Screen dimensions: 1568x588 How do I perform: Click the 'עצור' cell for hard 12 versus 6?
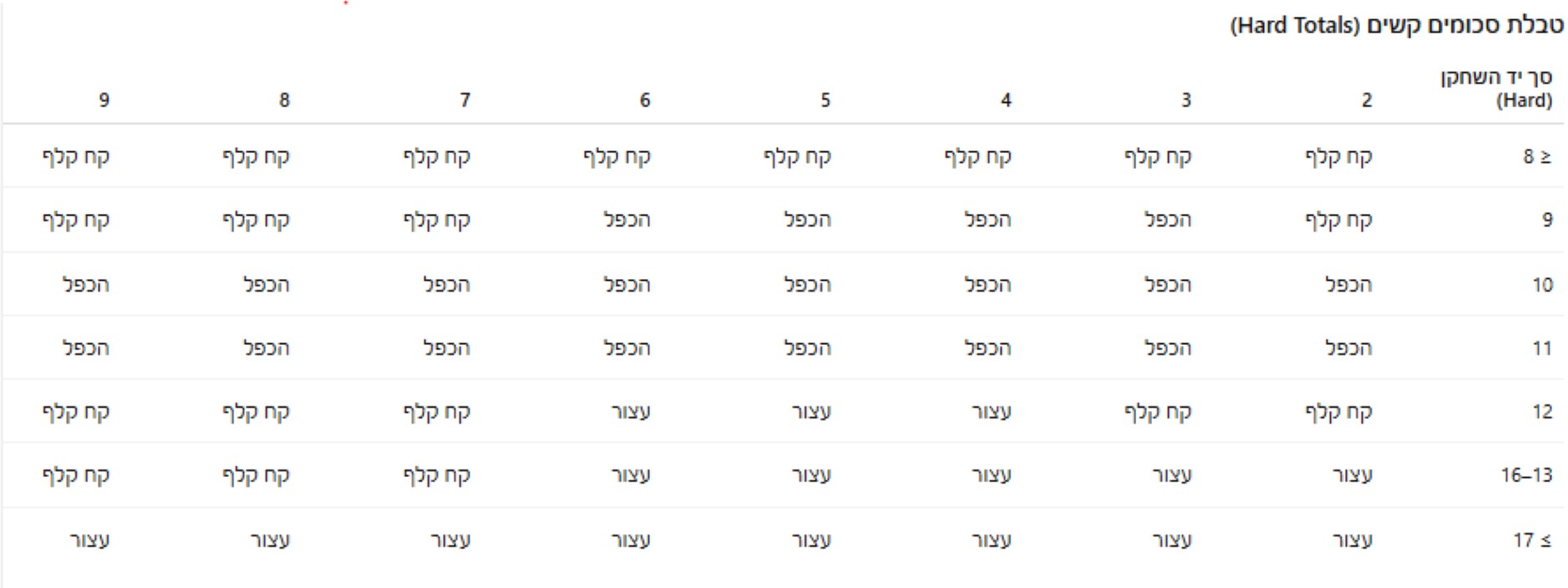pos(631,412)
